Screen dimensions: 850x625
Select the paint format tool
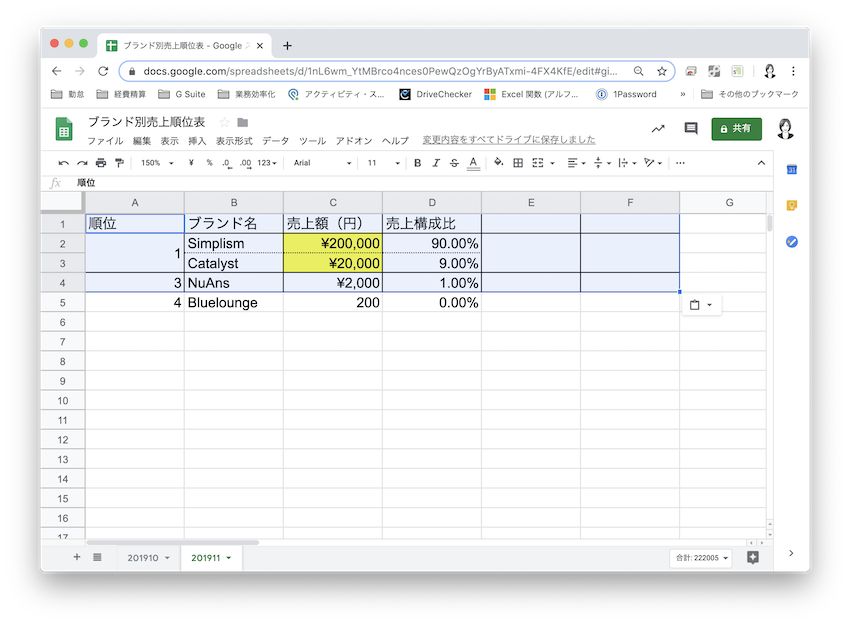120,163
